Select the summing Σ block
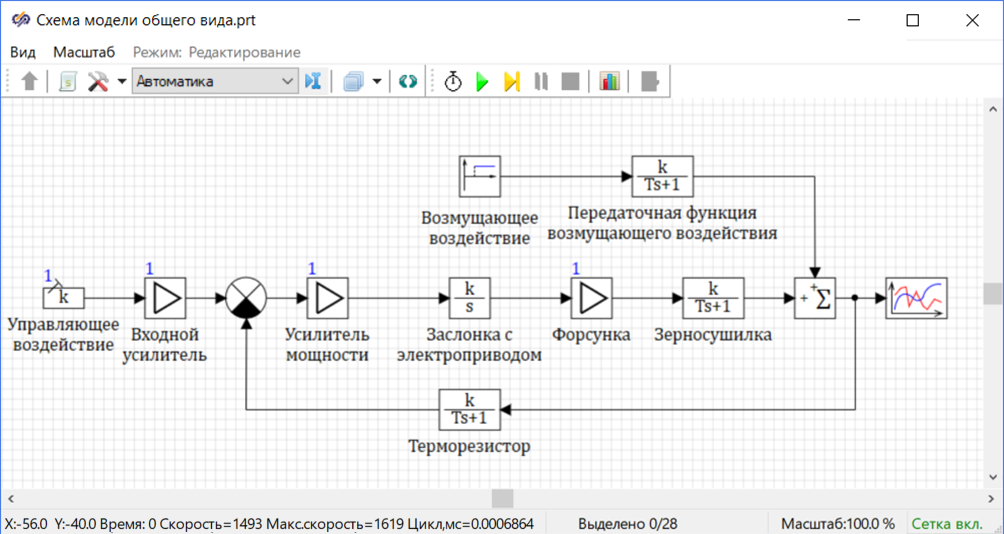1004x534 pixels. pos(814,298)
